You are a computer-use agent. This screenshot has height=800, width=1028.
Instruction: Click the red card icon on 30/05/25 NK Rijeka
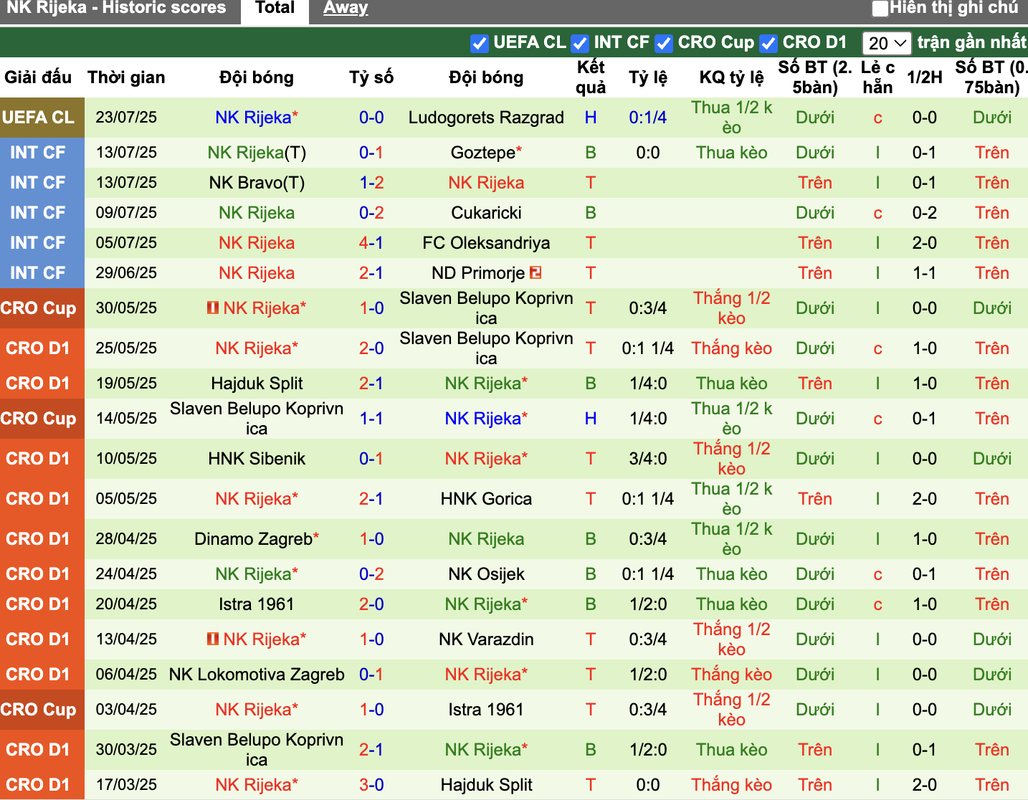click(x=212, y=307)
